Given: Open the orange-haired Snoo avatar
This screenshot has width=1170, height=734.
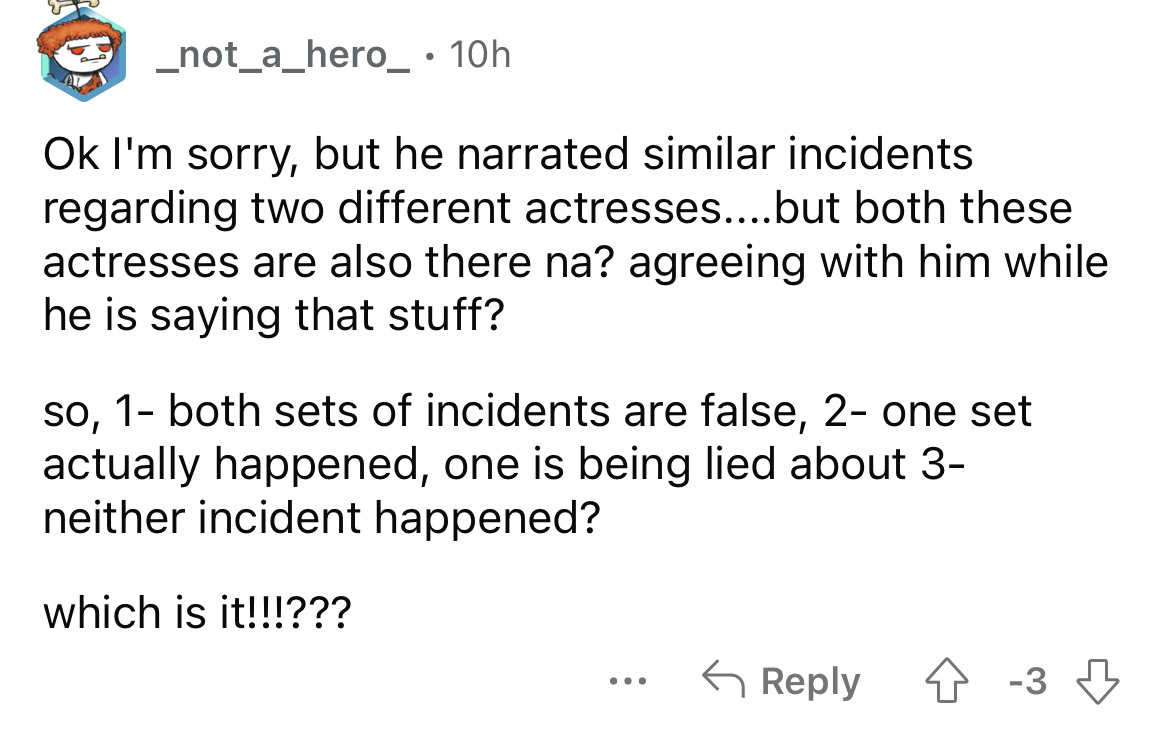Looking at the screenshot, I should click(83, 62).
